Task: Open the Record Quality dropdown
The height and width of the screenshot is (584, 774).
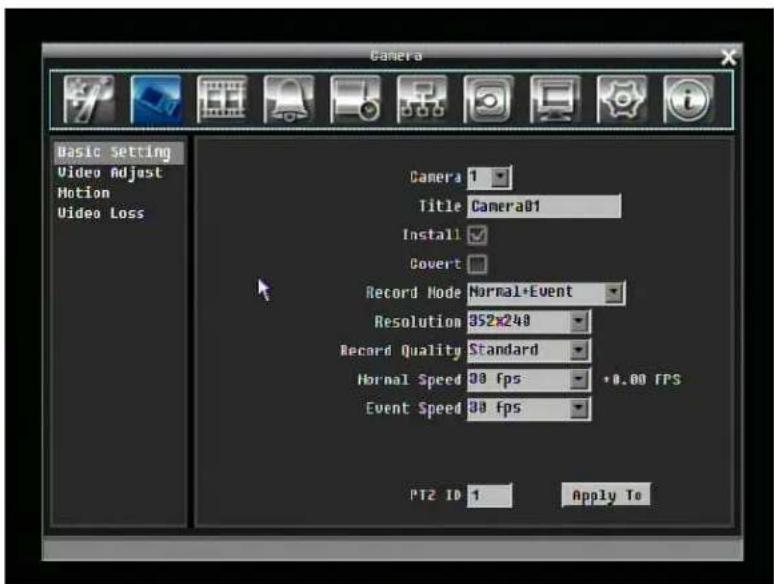Action: [529, 351]
